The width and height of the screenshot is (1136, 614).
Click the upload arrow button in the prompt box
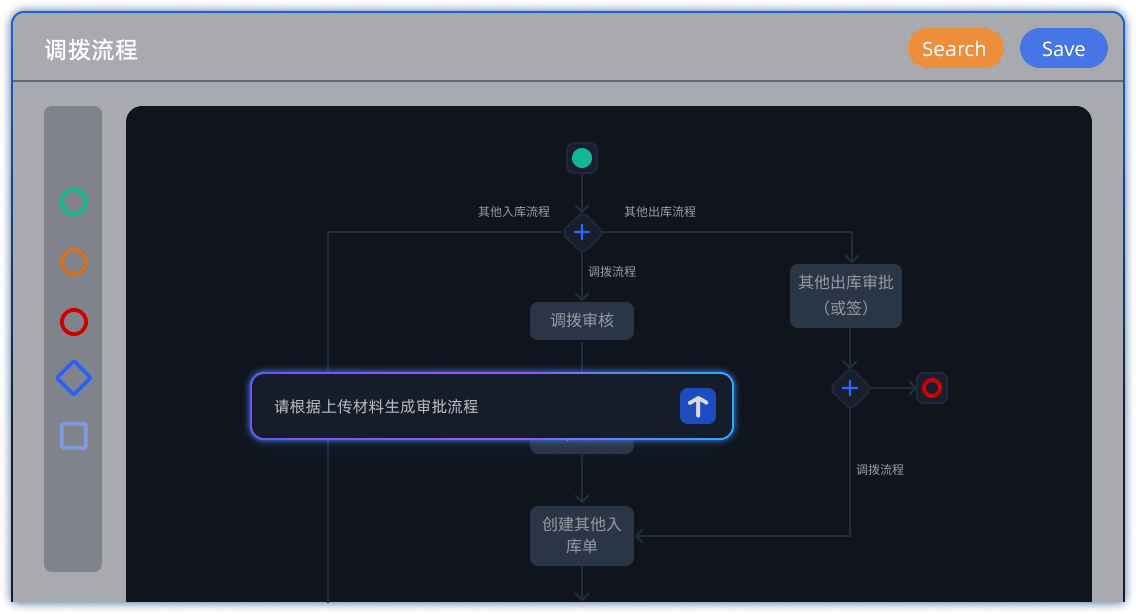697,406
